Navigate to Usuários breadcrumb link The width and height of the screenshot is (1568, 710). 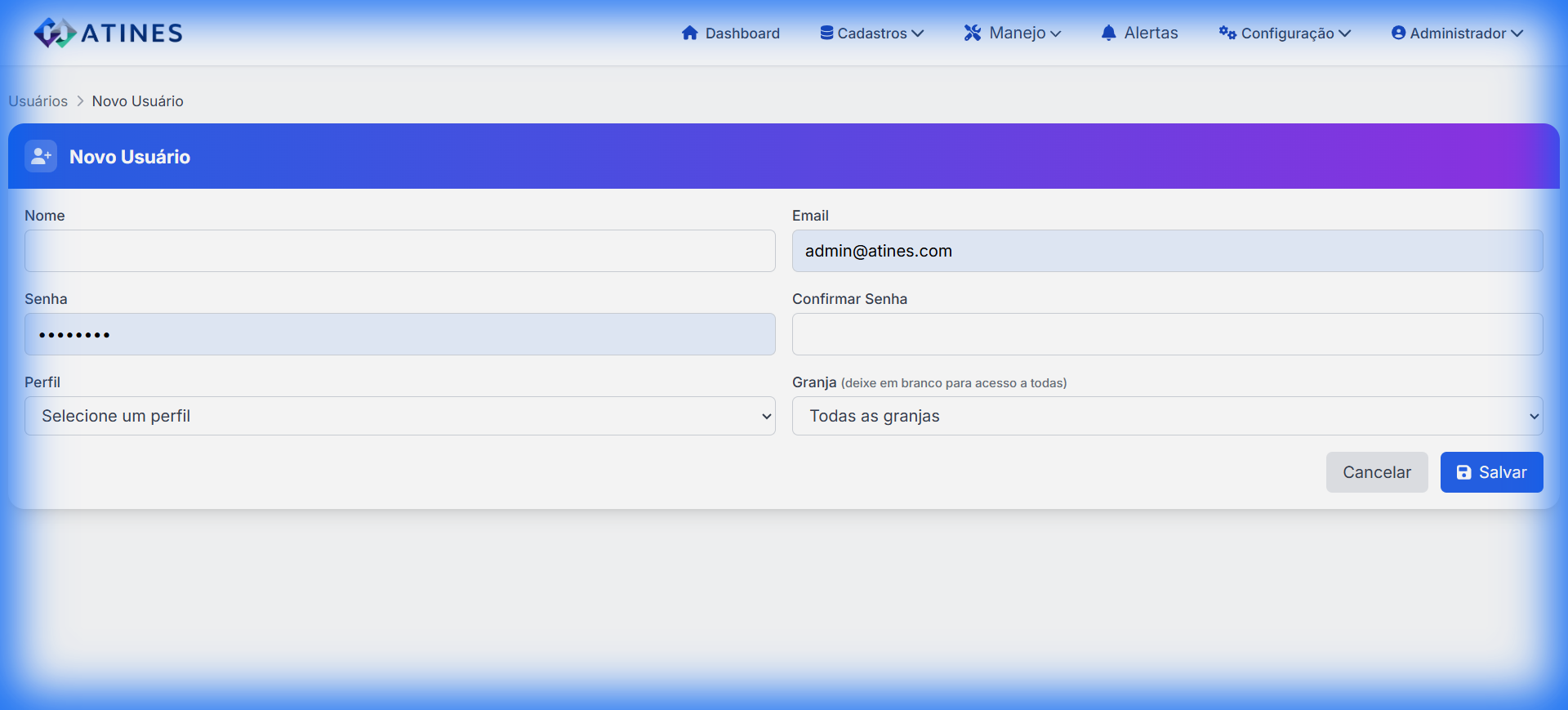coord(38,101)
